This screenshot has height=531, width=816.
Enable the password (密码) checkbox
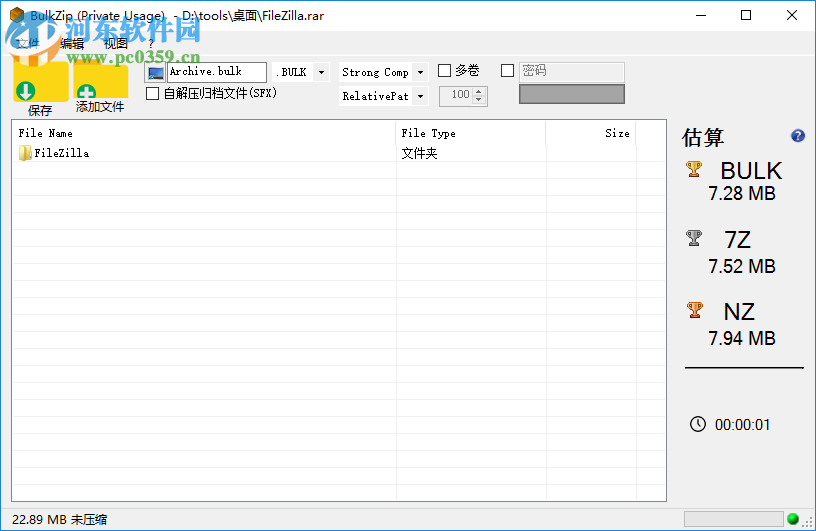tap(507, 70)
